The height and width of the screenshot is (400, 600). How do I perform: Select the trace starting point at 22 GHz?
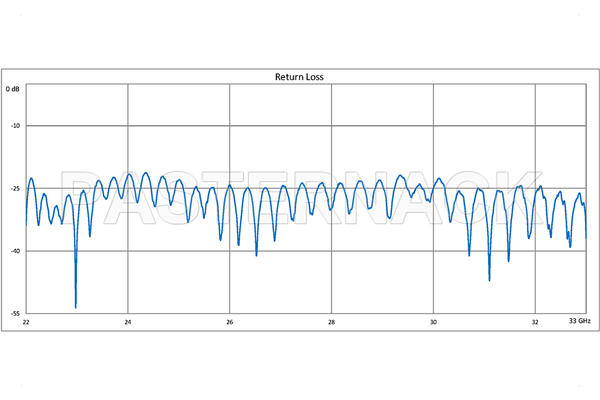pyautogui.click(x=27, y=215)
